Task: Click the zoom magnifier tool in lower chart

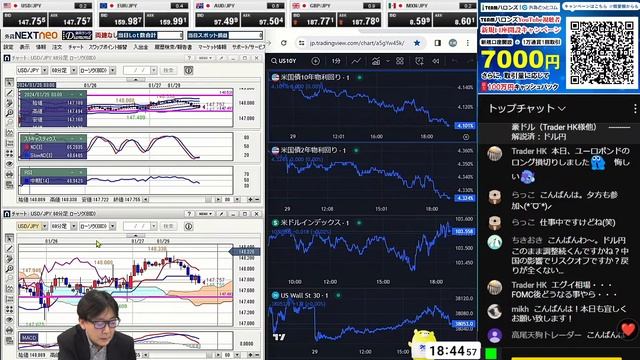Action: pyautogui.click(x=9, y=269)
